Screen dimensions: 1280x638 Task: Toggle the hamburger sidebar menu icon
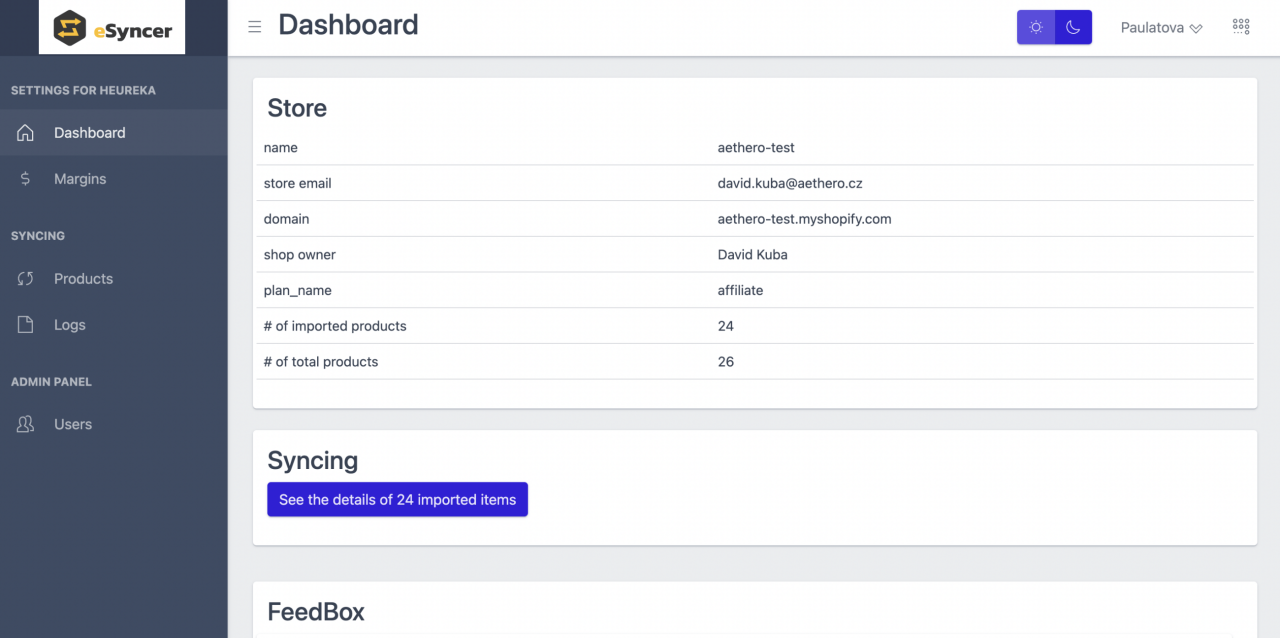tap(255, 27)
